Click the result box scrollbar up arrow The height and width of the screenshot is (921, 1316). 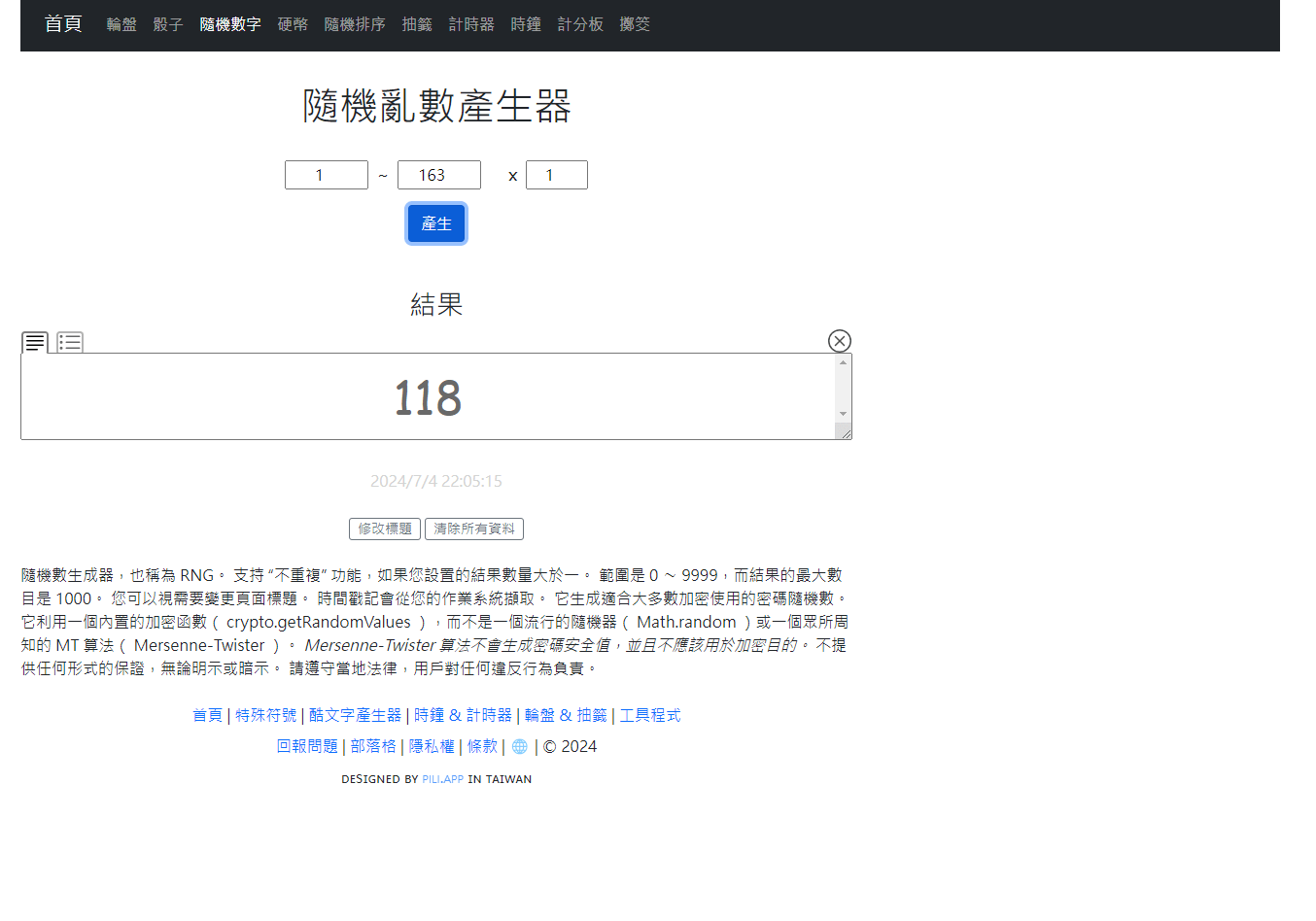(x=843, y=362)
